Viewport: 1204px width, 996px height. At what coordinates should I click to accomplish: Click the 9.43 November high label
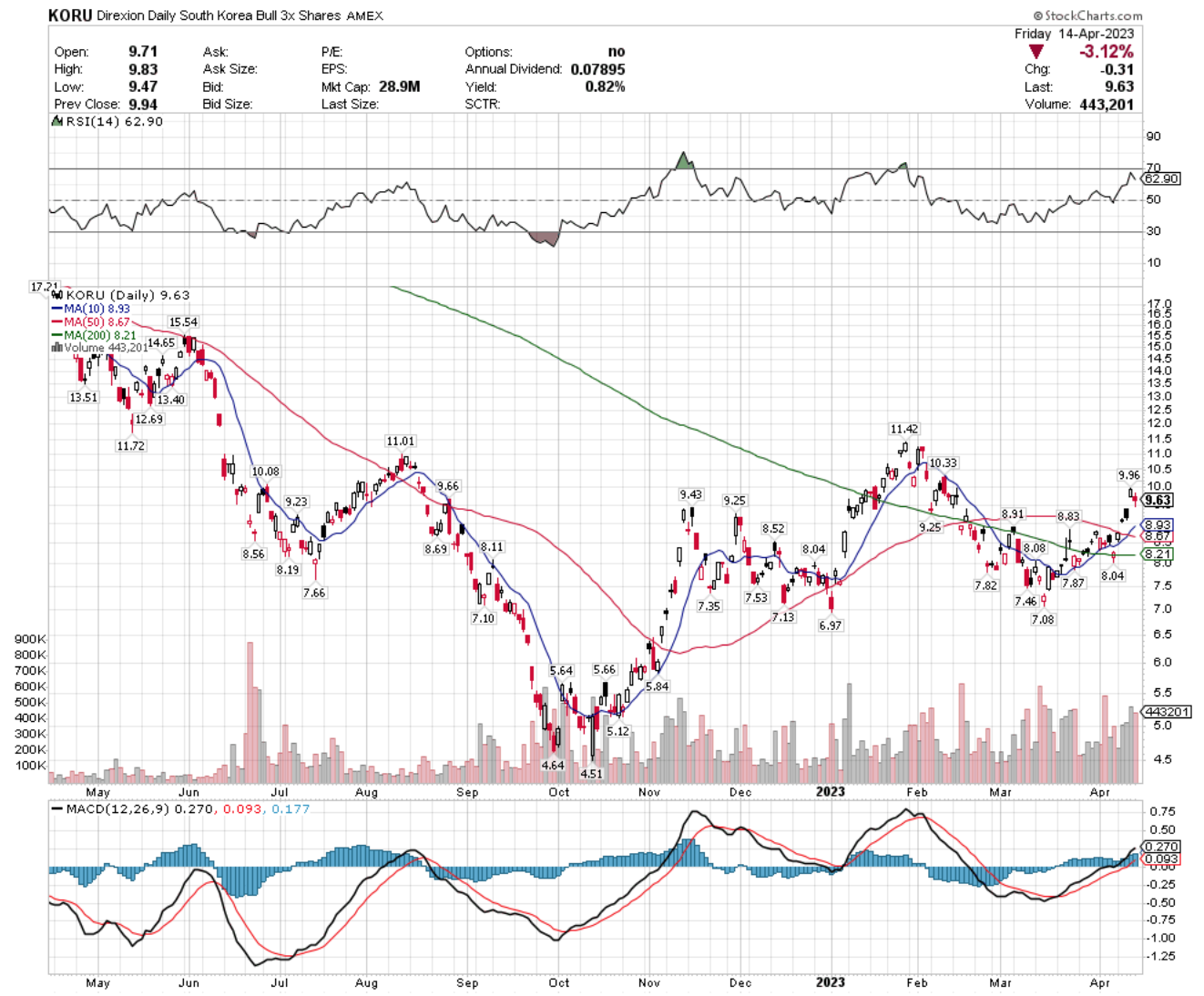(x=690, y=494)
